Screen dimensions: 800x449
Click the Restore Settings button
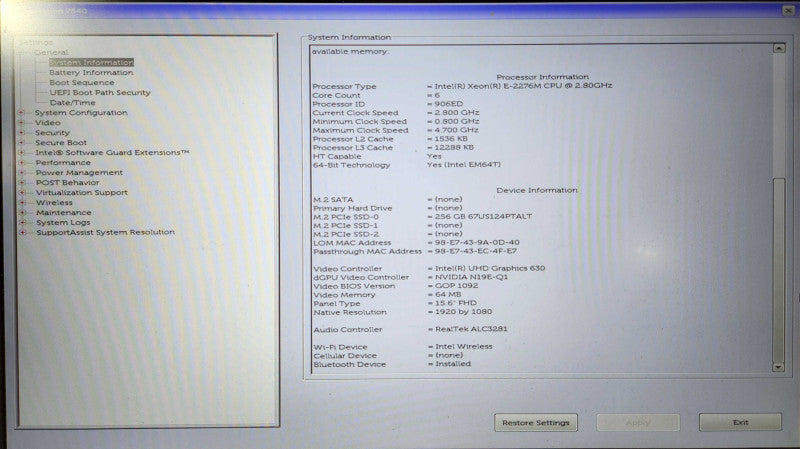click(x=536, y=422)
